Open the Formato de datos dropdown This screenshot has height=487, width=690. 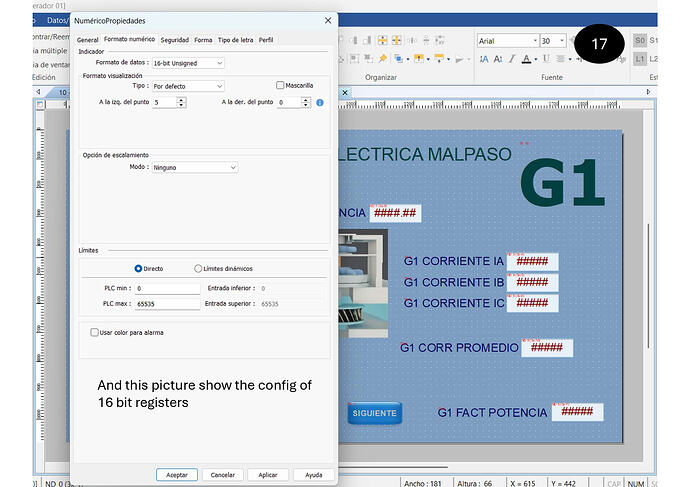click(187, 63)
